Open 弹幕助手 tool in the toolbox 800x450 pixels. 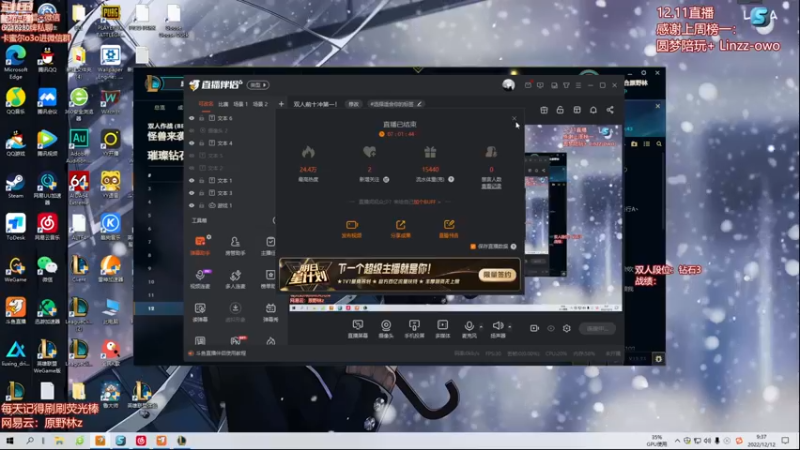[199, 245]
